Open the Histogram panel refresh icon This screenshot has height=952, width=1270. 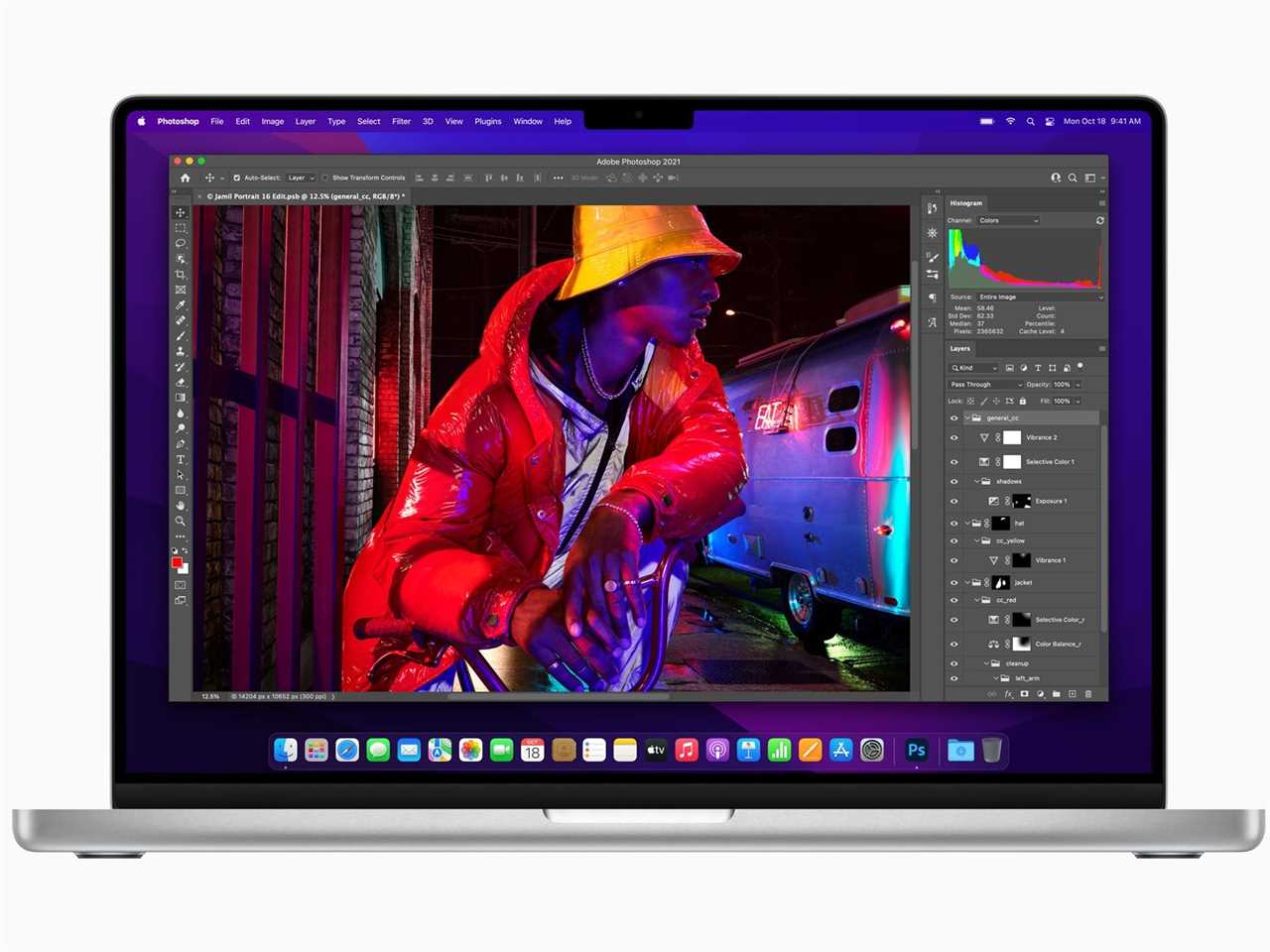(1099, 220)
